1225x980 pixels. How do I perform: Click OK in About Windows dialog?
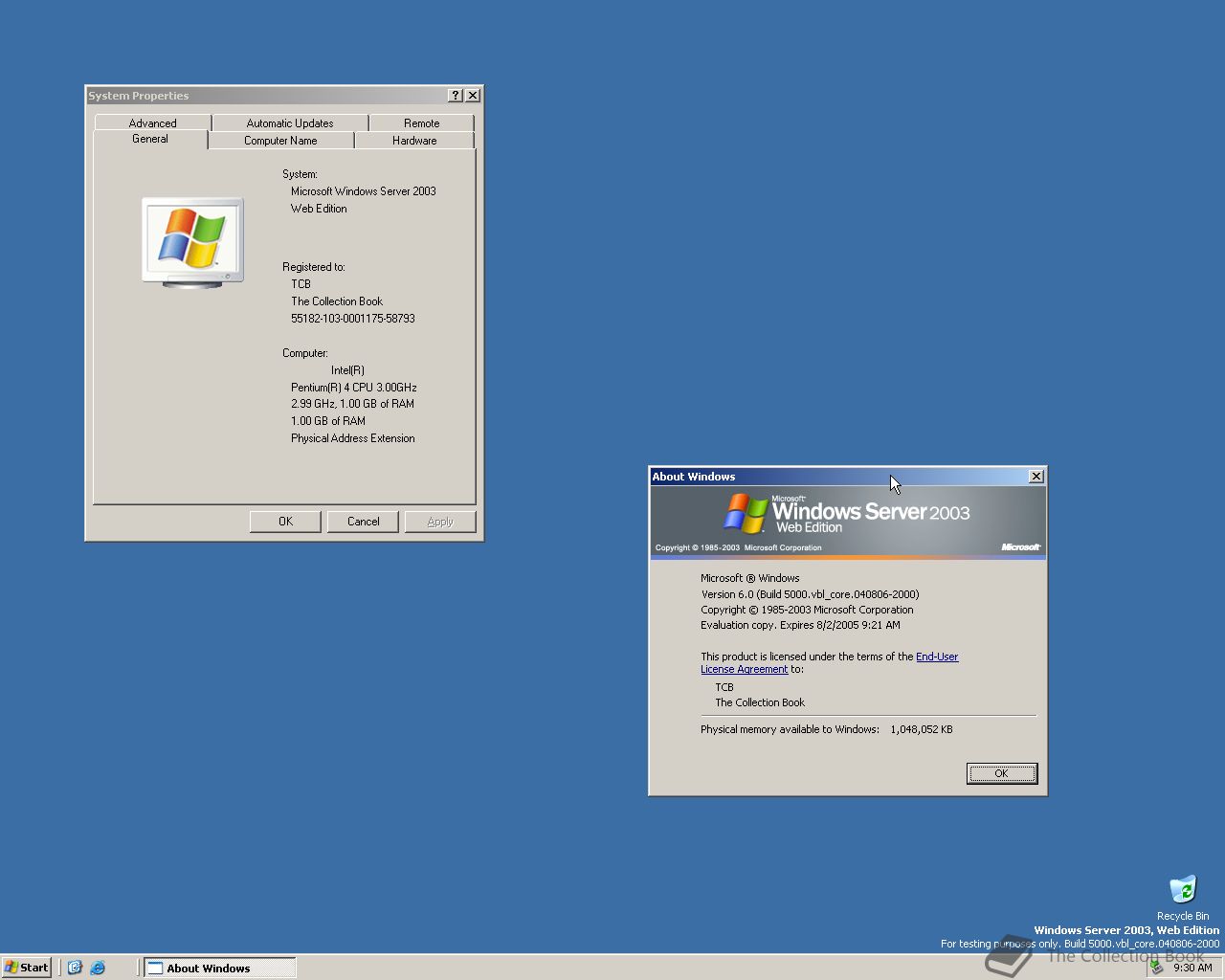click(1001, 773)
